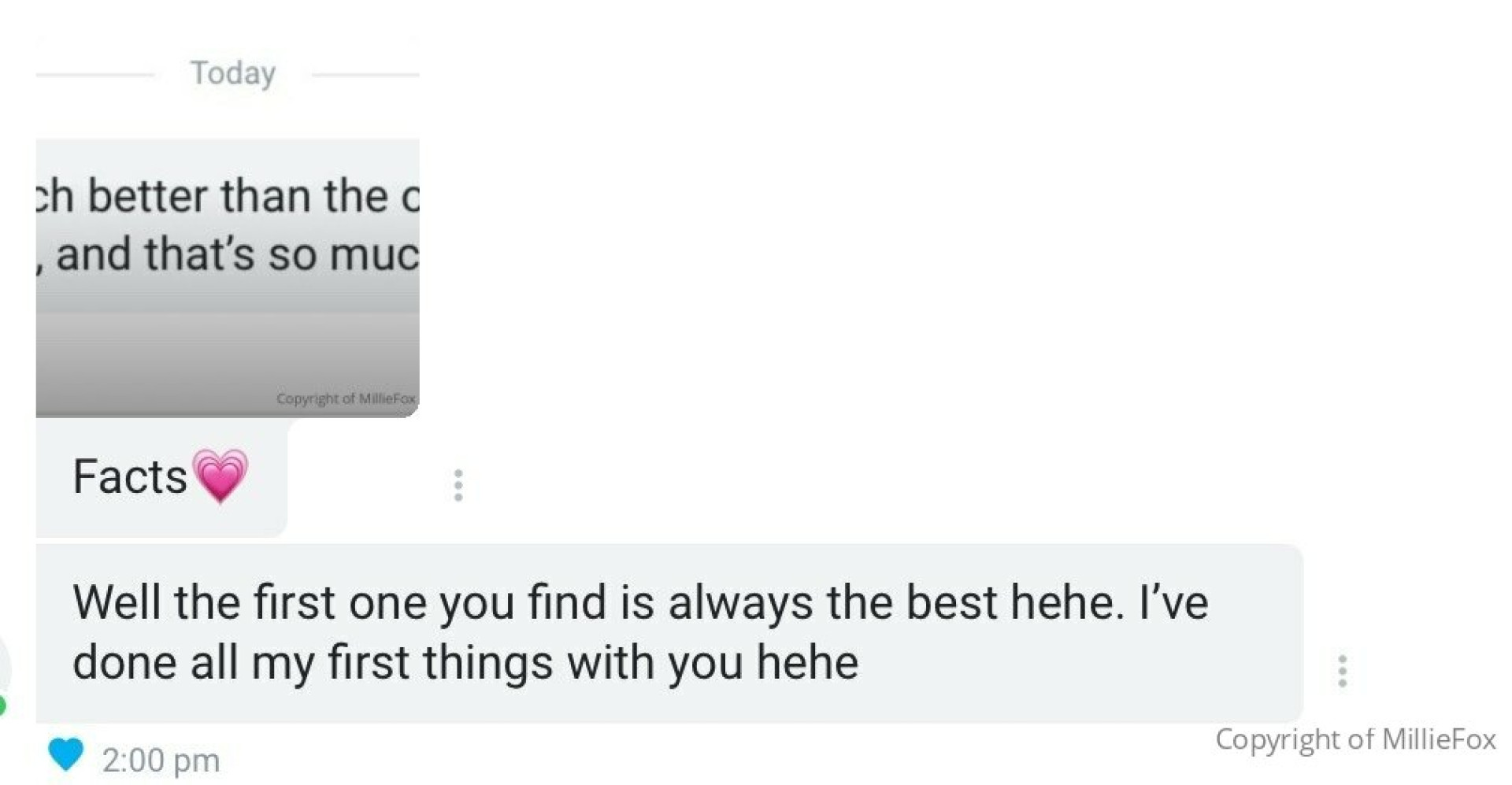Click the divider line right of Today
The image size is (1512, 785).
click(365, 76)
